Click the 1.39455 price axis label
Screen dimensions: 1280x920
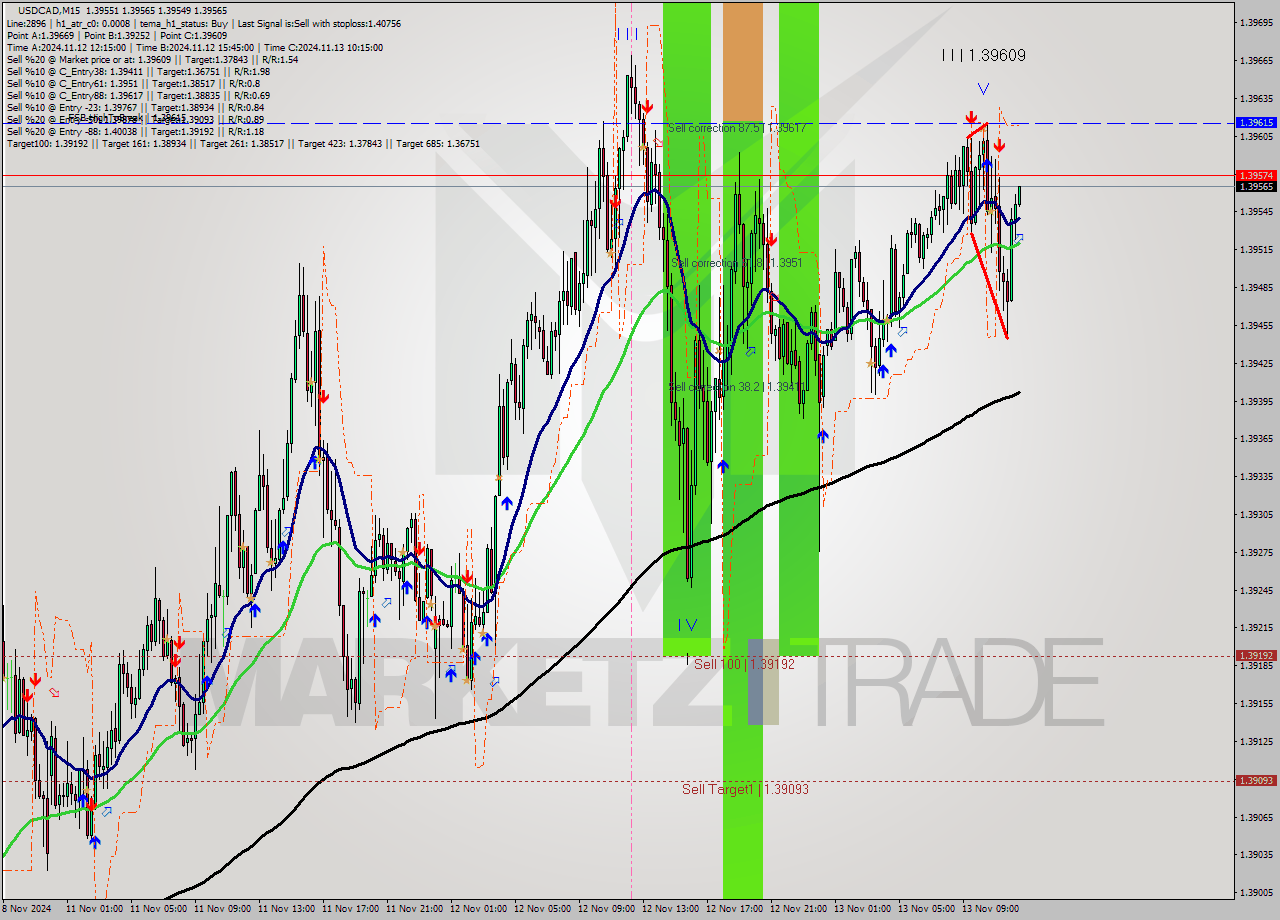(1256, 325)
